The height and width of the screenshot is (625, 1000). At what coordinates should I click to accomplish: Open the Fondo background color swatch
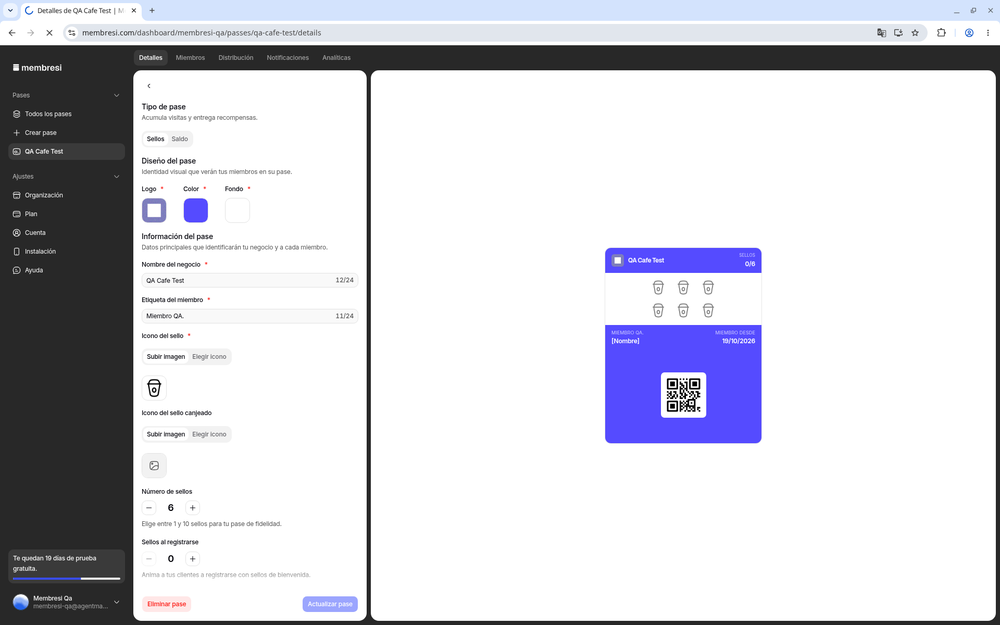coord(237,210)
